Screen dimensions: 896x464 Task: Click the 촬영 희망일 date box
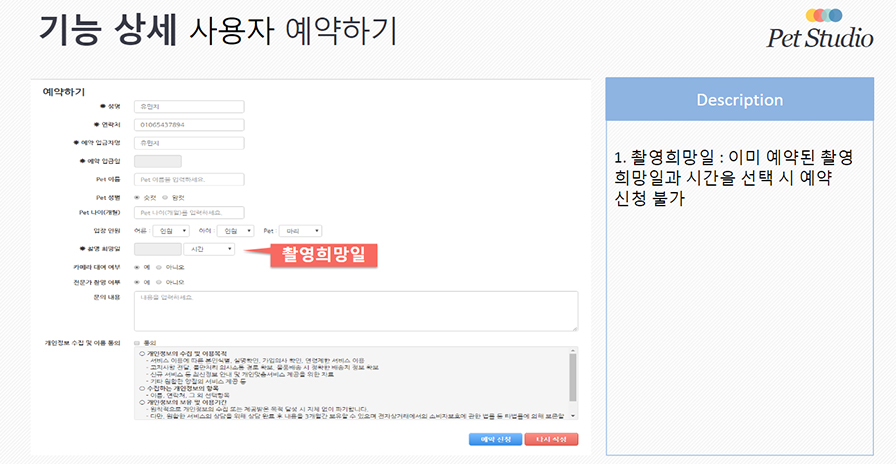(x=157, y=249)
